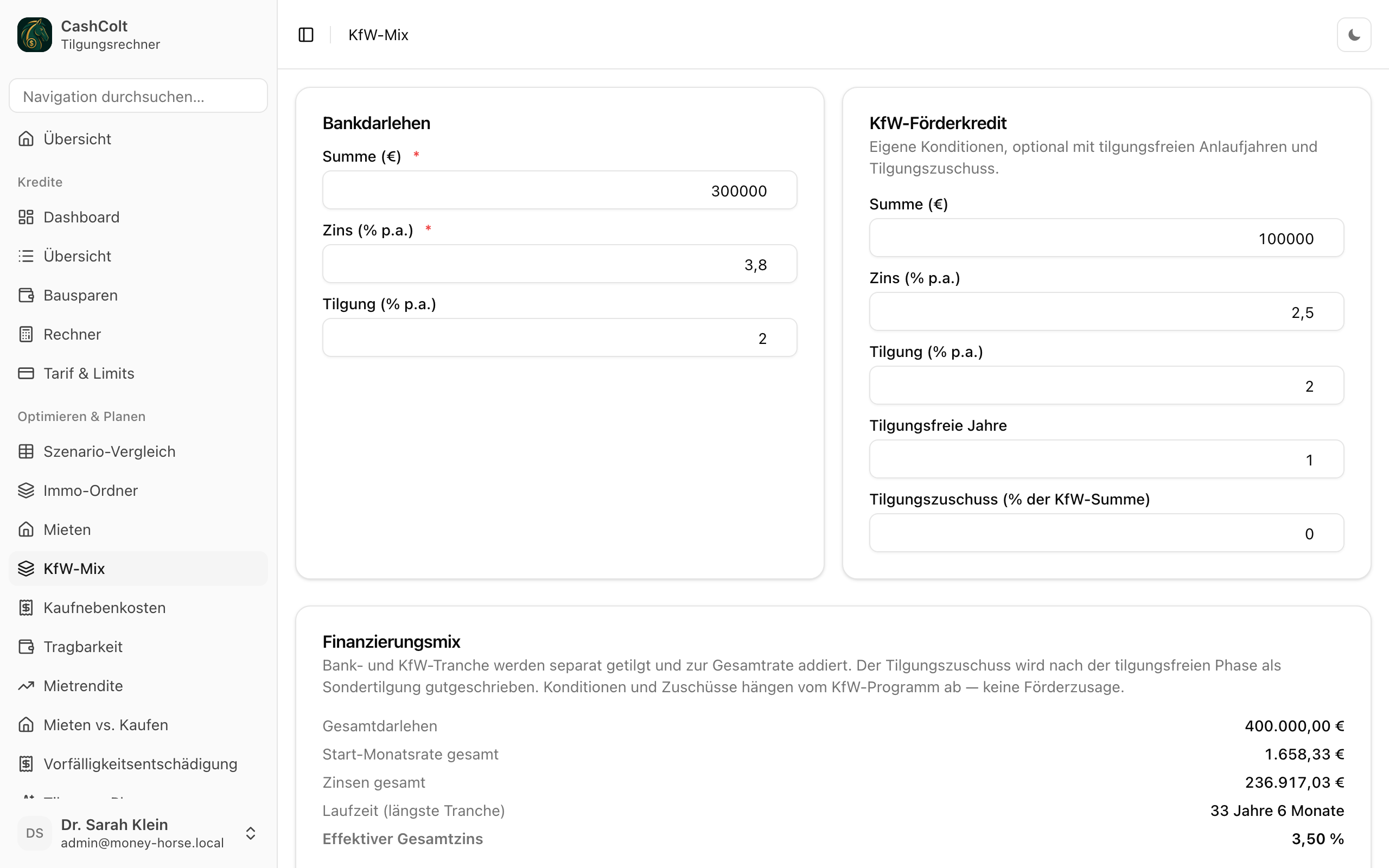Open Szenario-Vergleich table icon
1389x868 pixels.
(x=26, y=451)
